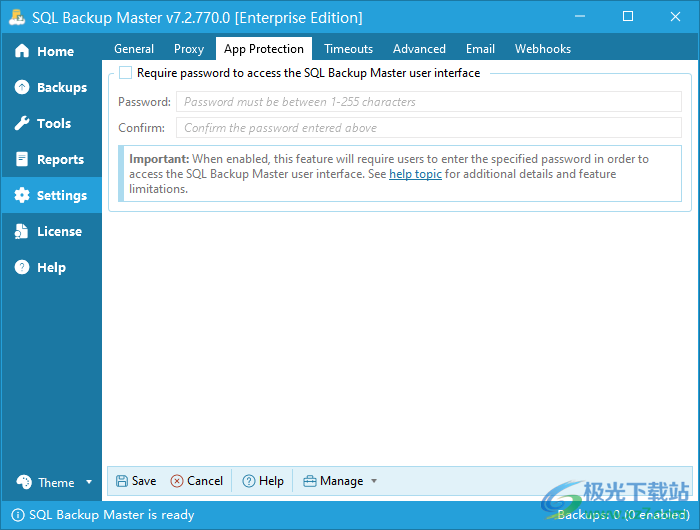Click the 'SQL Backup Master is ready' status text
This screenshot has height=530, width=700.
tap(112, 515)
